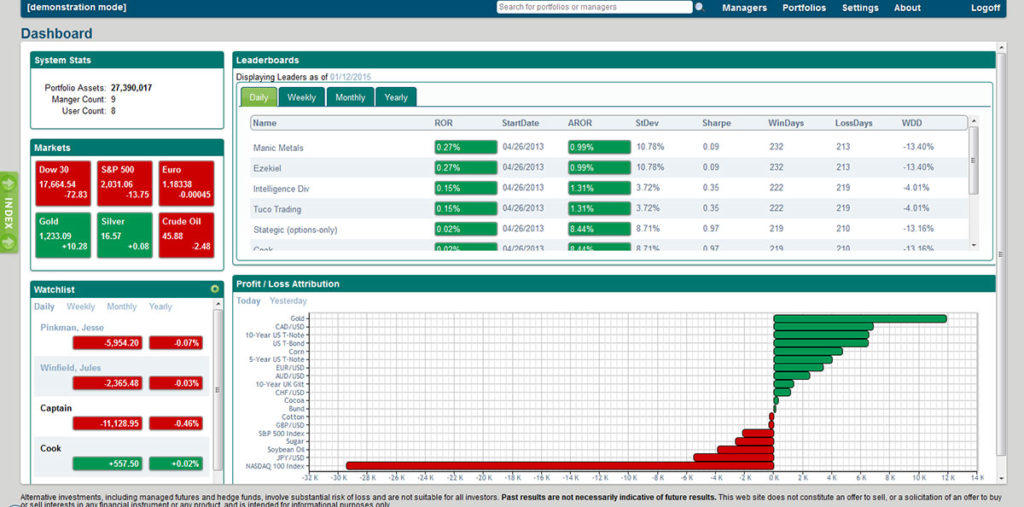Image resolution: width=1024 pixels, height=507 pixels.
Task: Click the Gold market tile
Action: [x=63, y=235]
